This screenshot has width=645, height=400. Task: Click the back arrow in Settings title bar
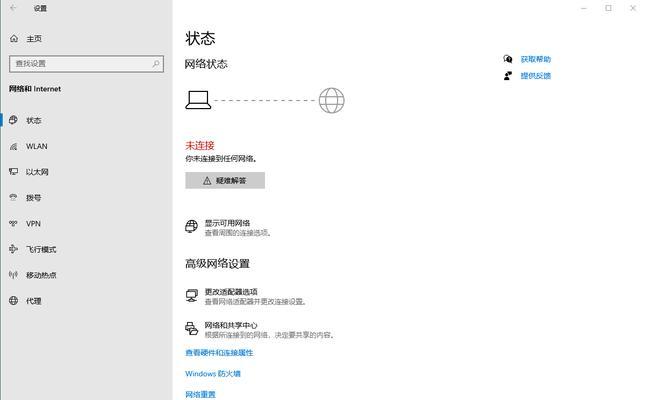click(13, 8)
